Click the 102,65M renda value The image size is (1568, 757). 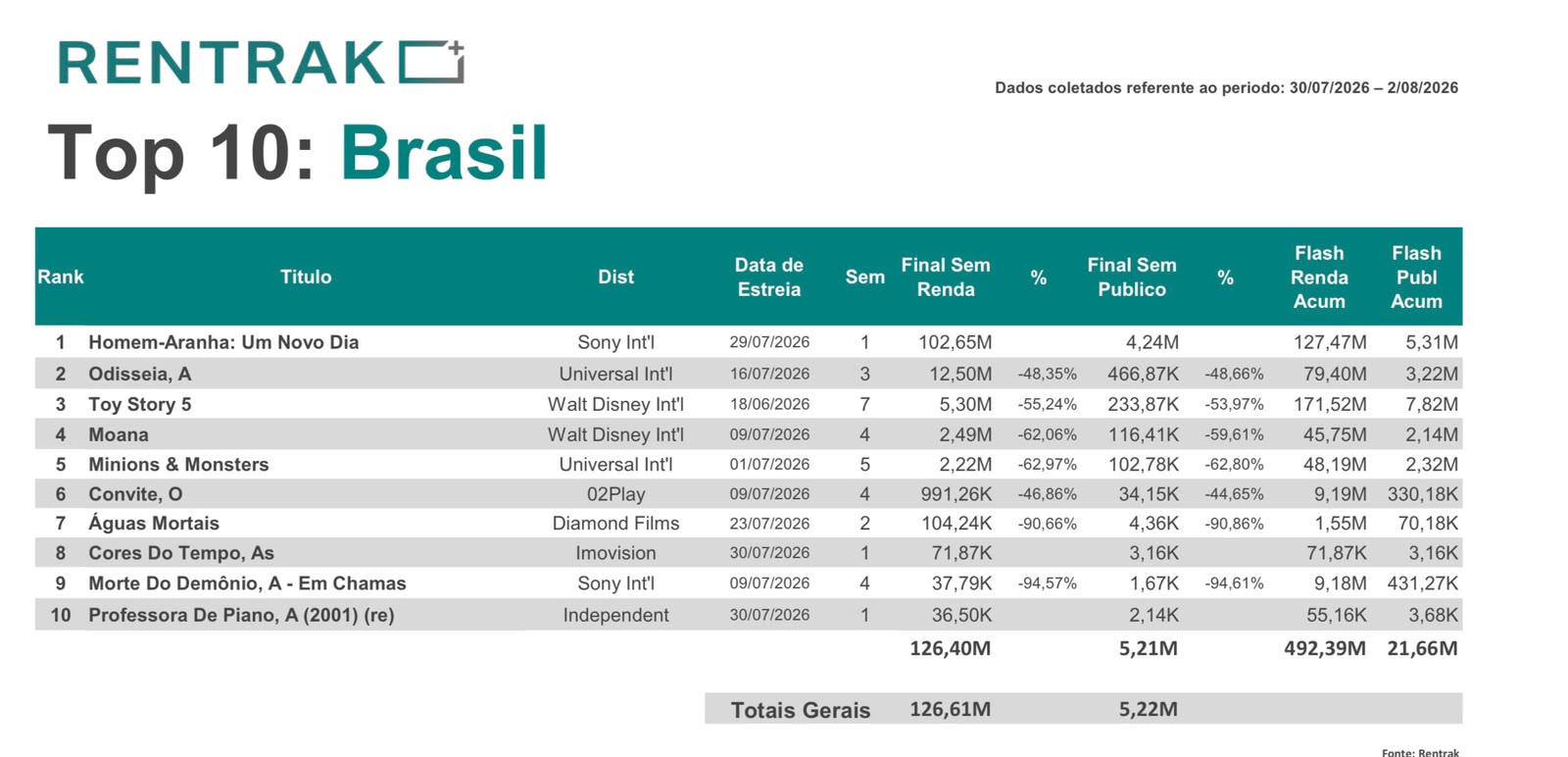tap(955, 342)
